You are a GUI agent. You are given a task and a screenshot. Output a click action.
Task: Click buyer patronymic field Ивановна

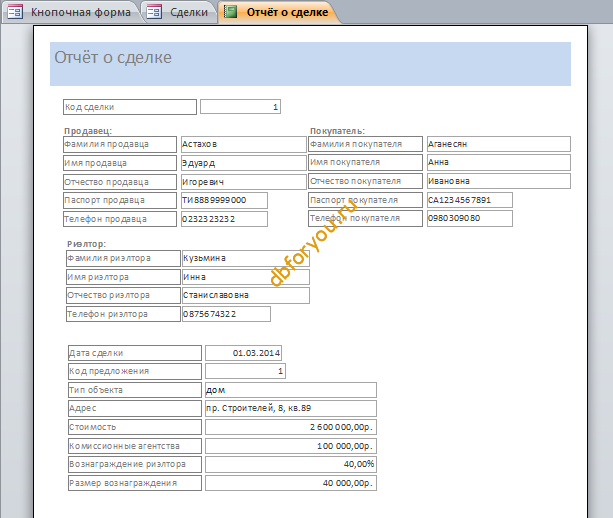pos(499,181)
